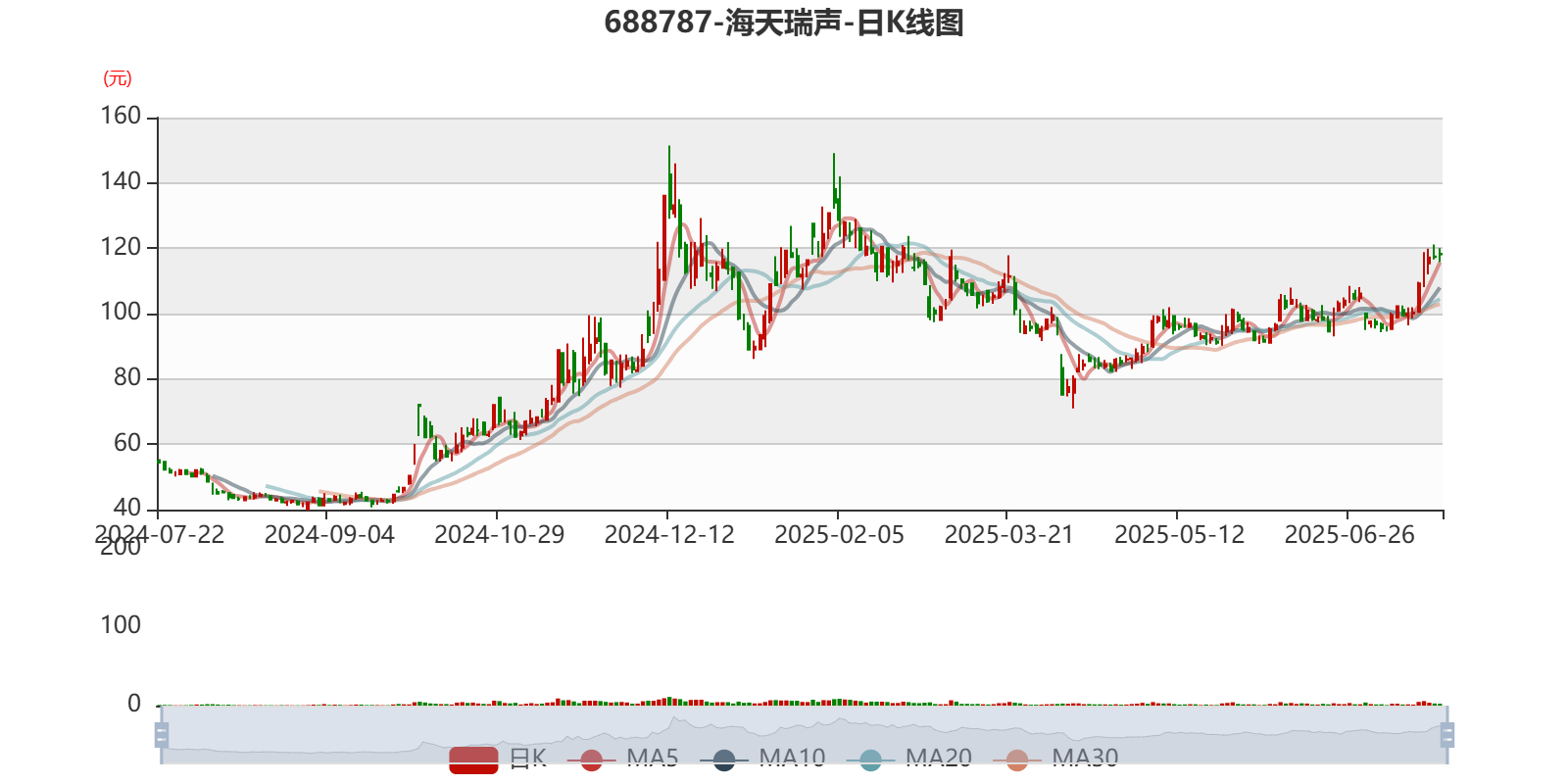Click the volume axis value 0
The image size is (1568, 784).
pyautogui.click(x=134, y=704)
